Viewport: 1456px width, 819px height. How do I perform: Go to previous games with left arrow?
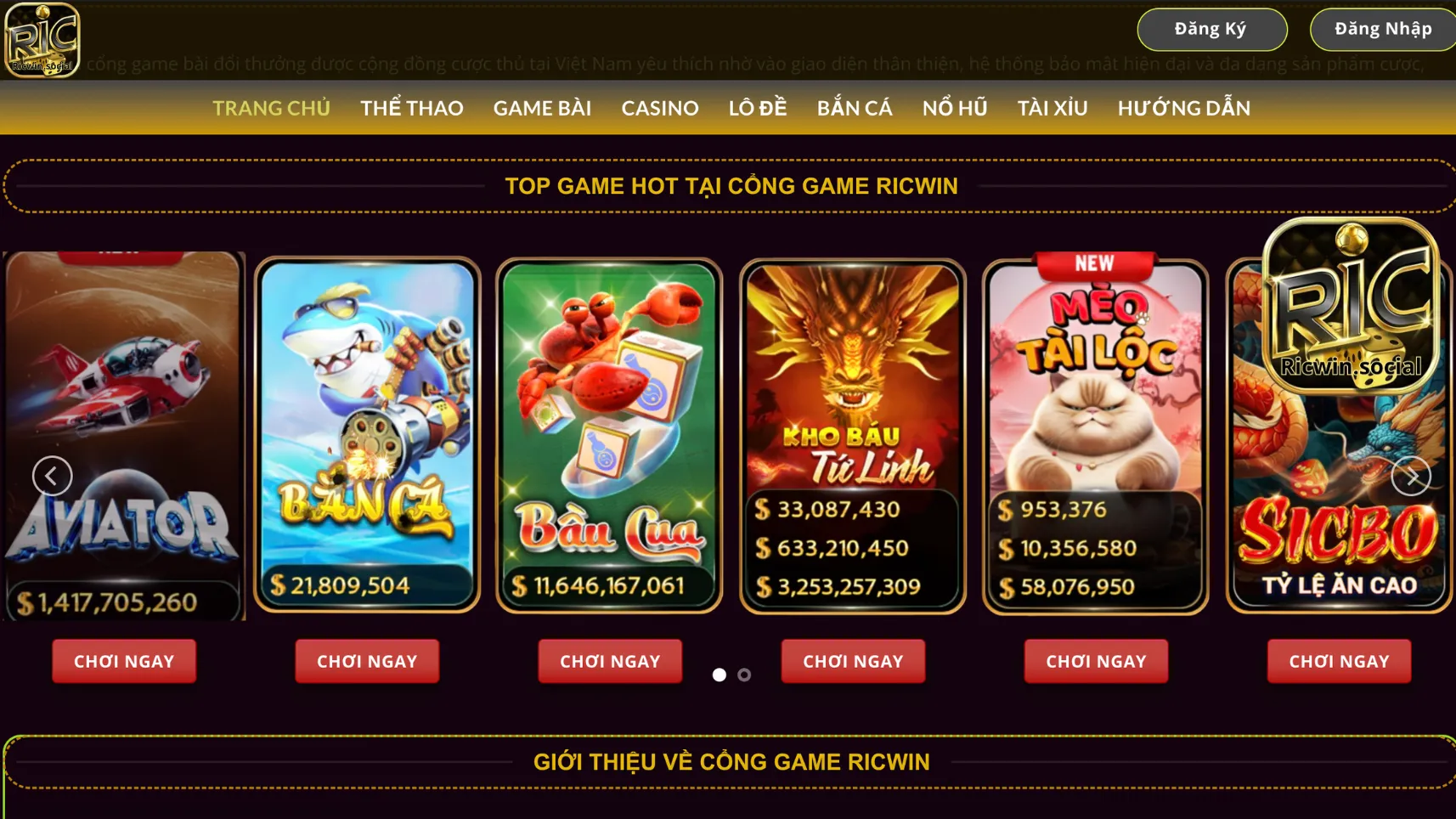click(52, 476)
